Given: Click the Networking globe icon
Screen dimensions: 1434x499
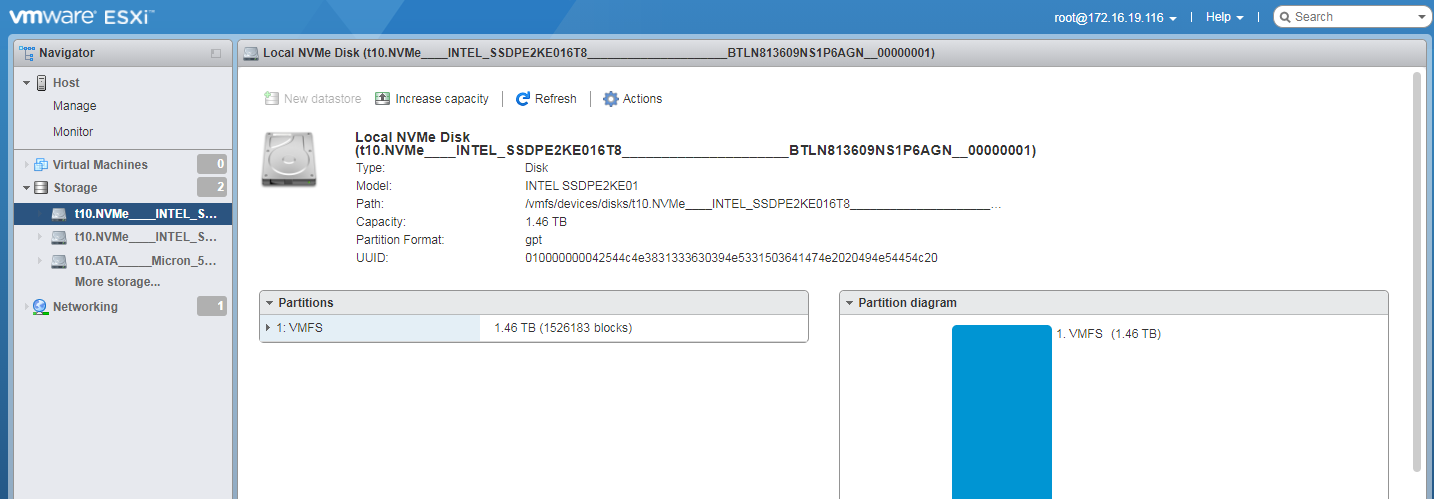Looking at the screenshot, I should (40, 307).
